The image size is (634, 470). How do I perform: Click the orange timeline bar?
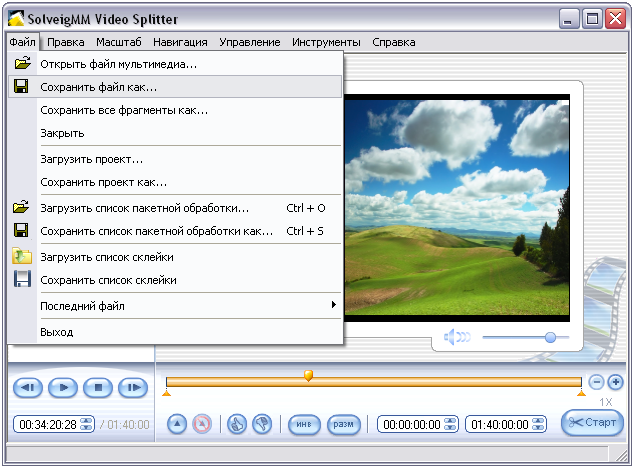tap(374, 382)
